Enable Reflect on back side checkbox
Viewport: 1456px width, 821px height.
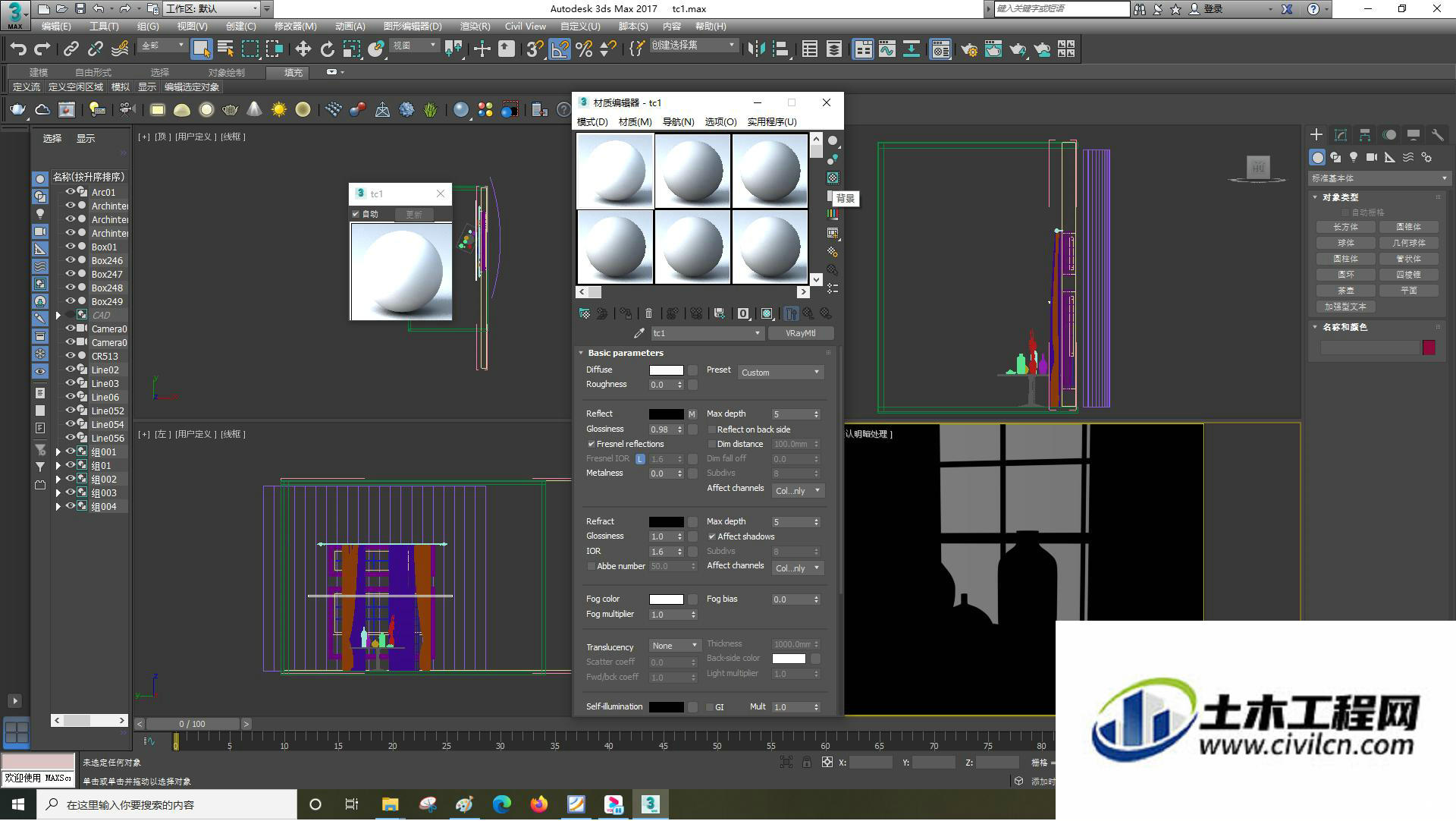(711, 430)
